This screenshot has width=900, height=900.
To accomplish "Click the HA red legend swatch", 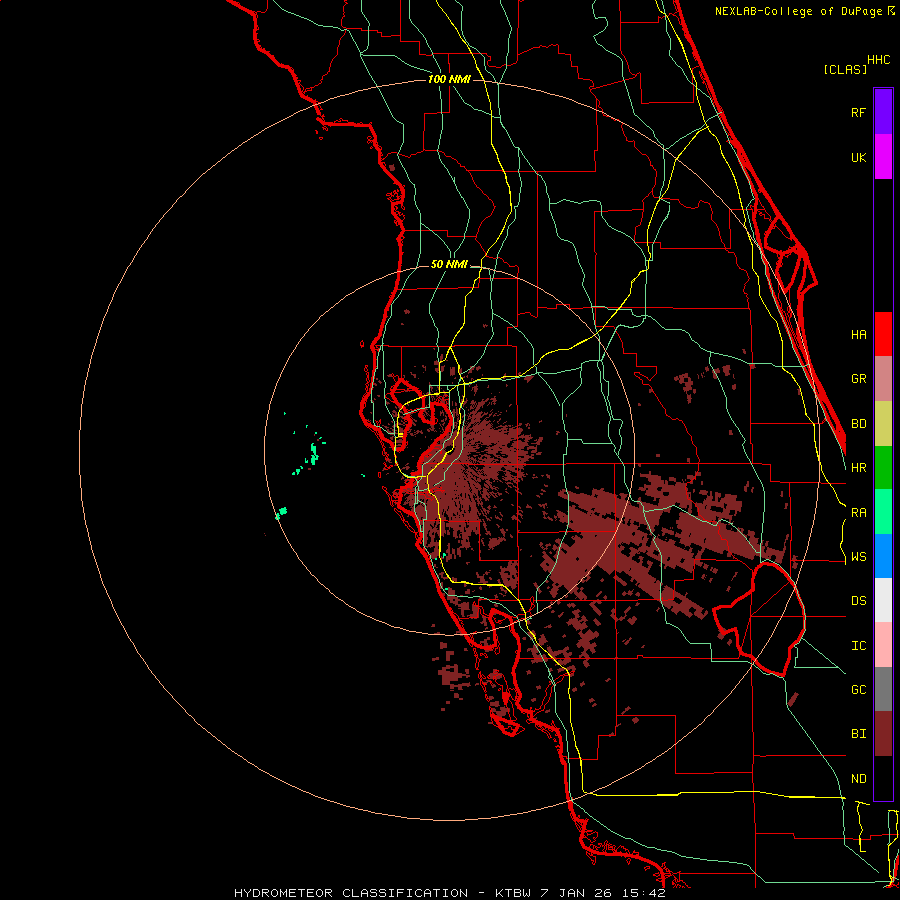I will pyautogui.click(x=883, y=334).
